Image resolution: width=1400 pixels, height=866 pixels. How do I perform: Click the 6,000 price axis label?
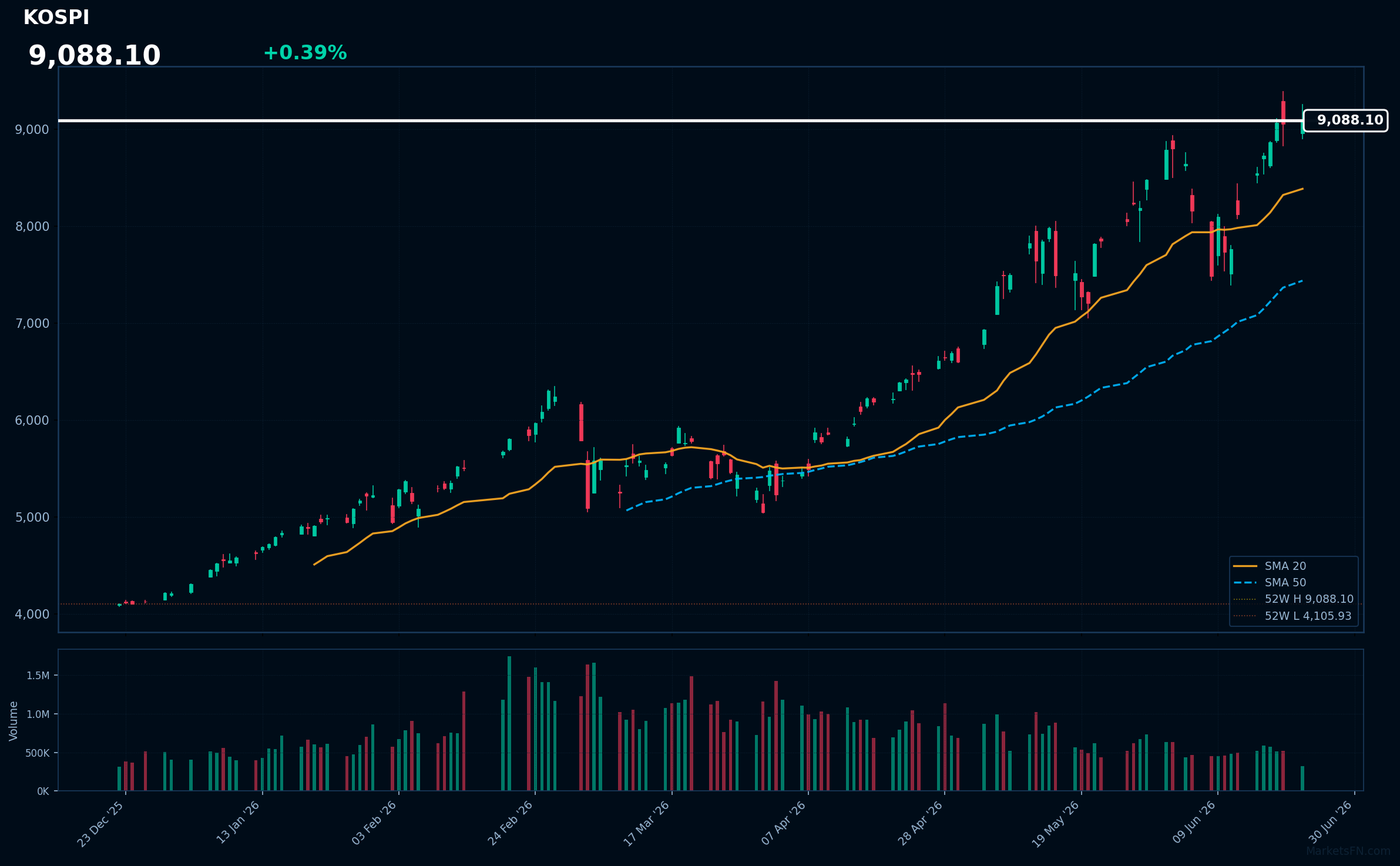[32, 421]
